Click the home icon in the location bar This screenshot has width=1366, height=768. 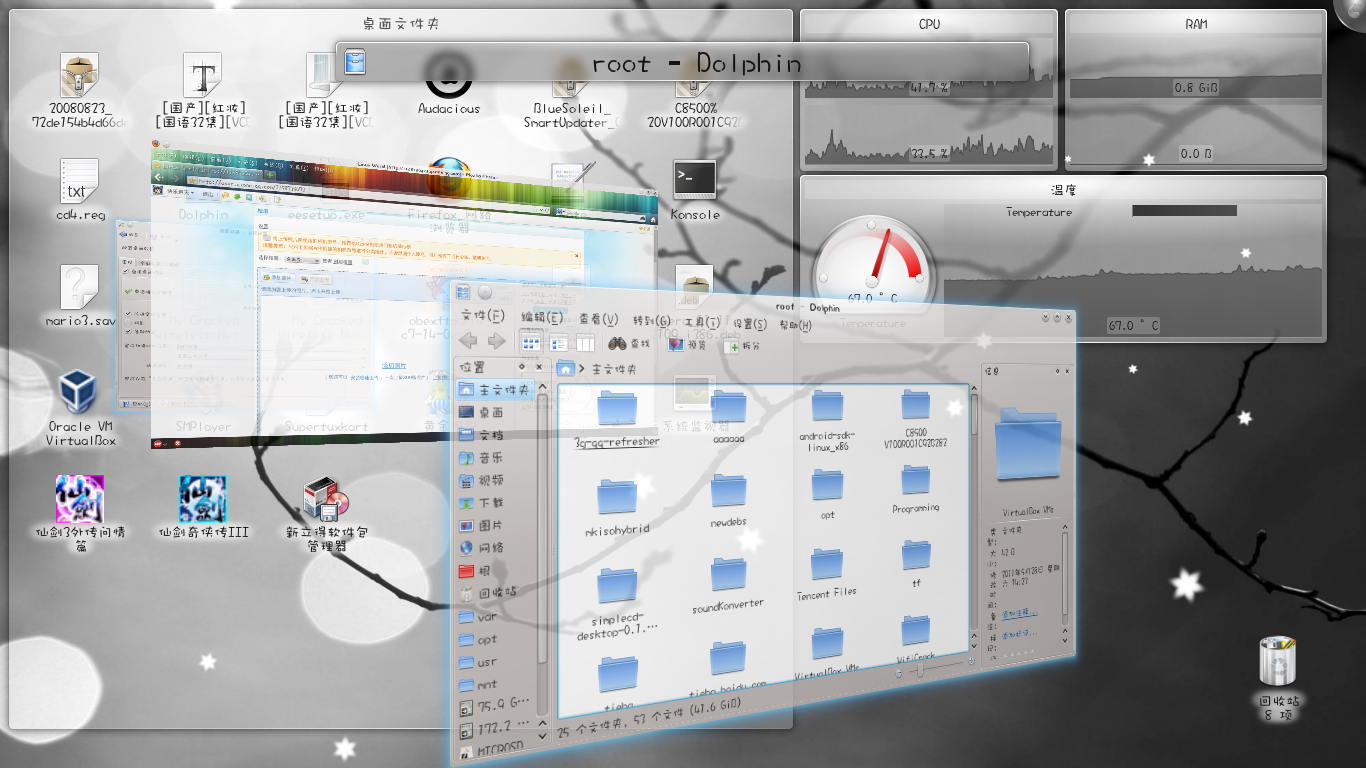(566, 368)
